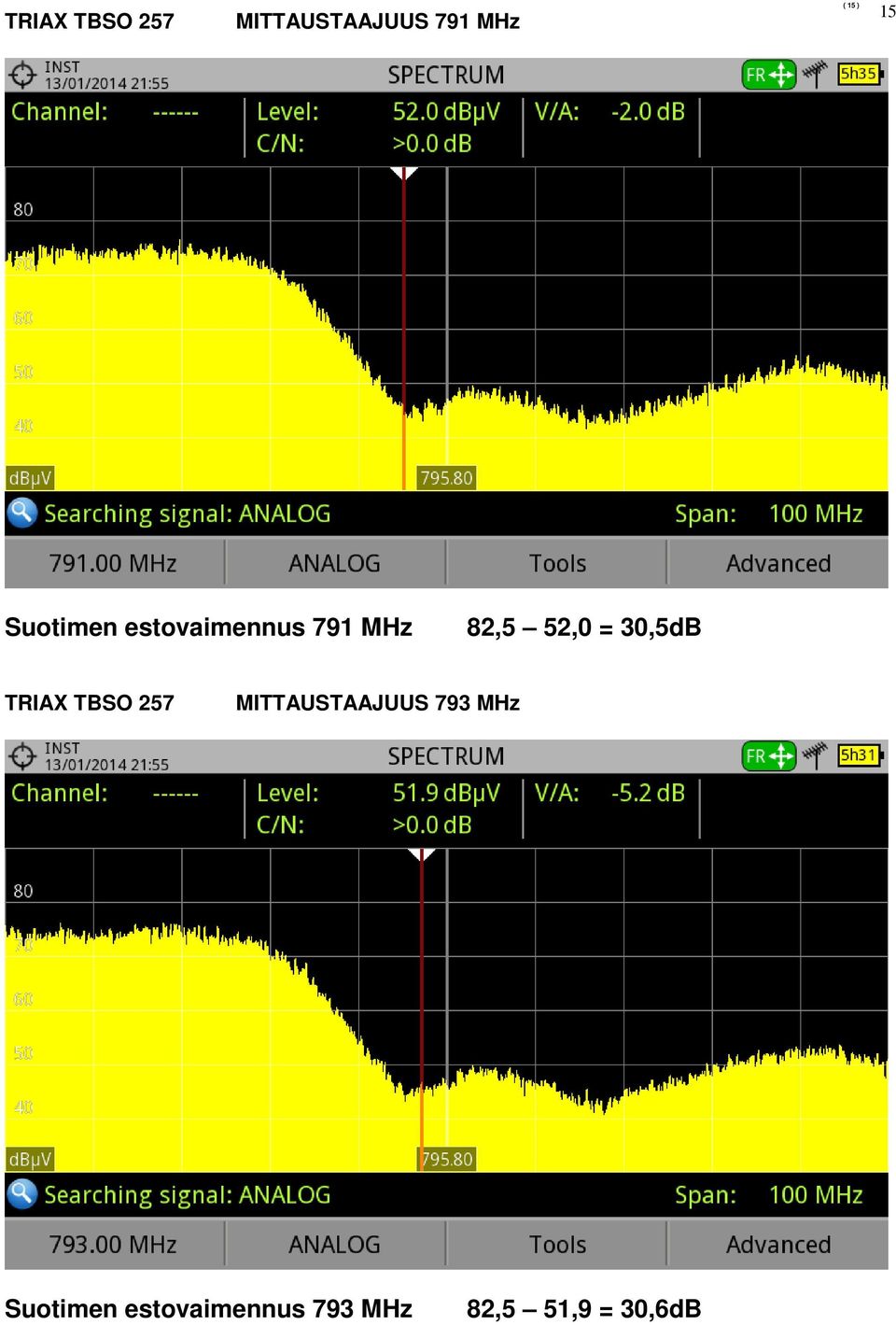Viewport: 896px width, 1325px height.
Task: Open the ANALOG softkey in bottom screen
Action: pos(335,1245)
